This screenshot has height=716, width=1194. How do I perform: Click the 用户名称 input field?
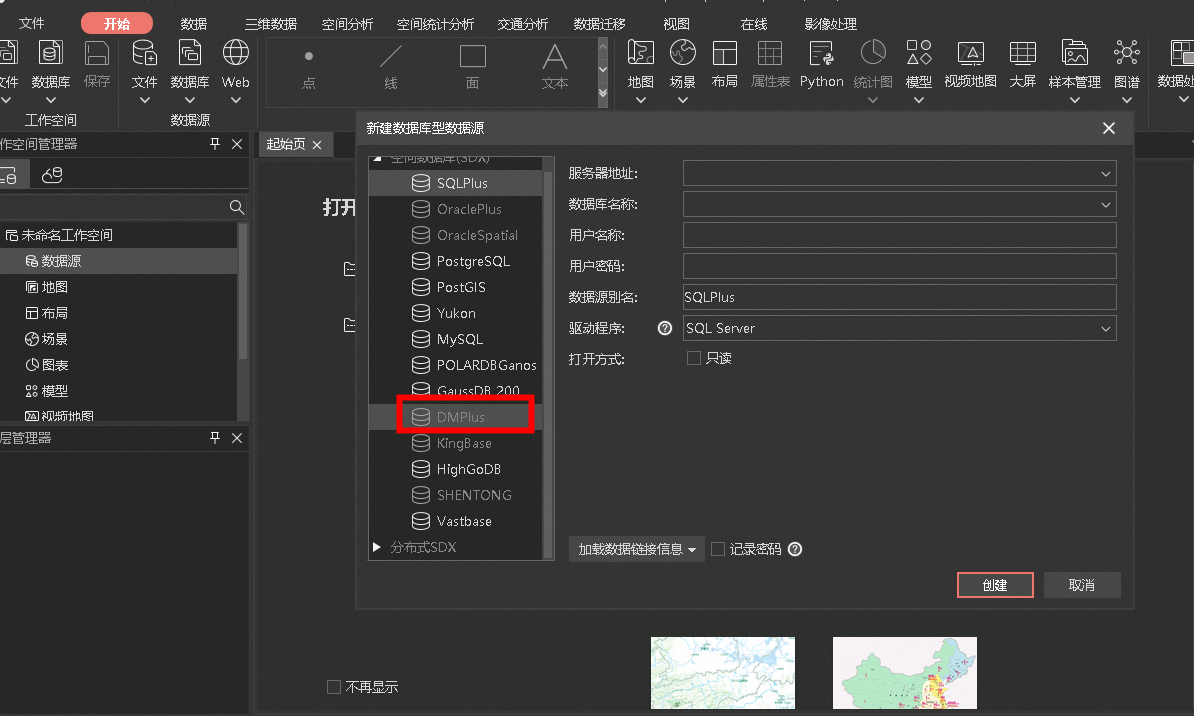(899, 235)
